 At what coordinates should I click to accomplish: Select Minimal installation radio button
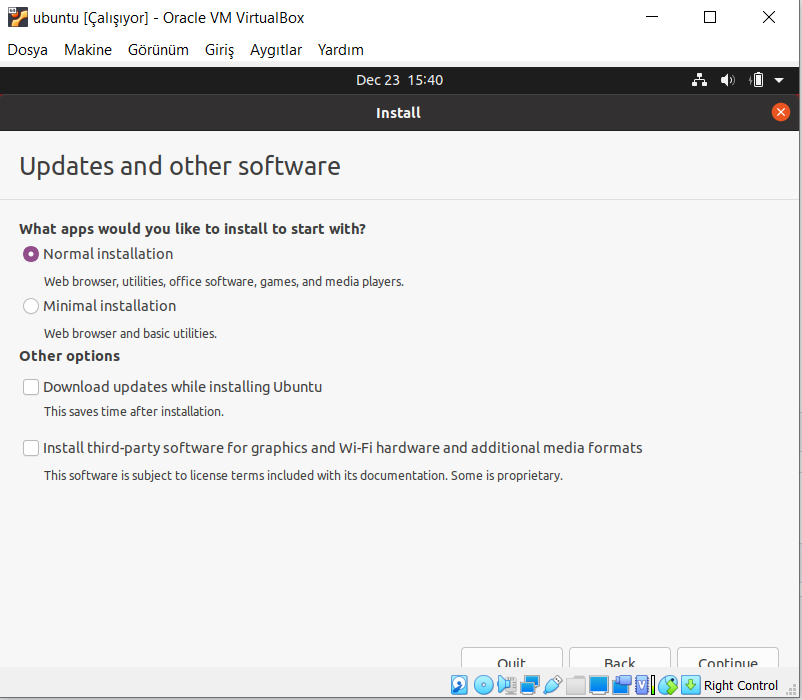pos(31,306)
